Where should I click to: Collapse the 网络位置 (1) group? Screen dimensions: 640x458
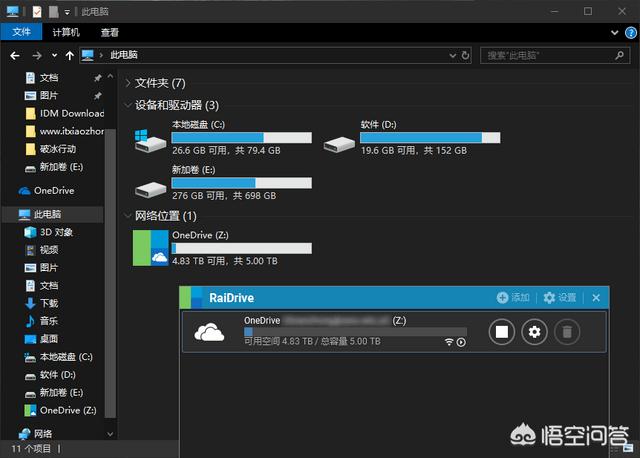(128, 216)
